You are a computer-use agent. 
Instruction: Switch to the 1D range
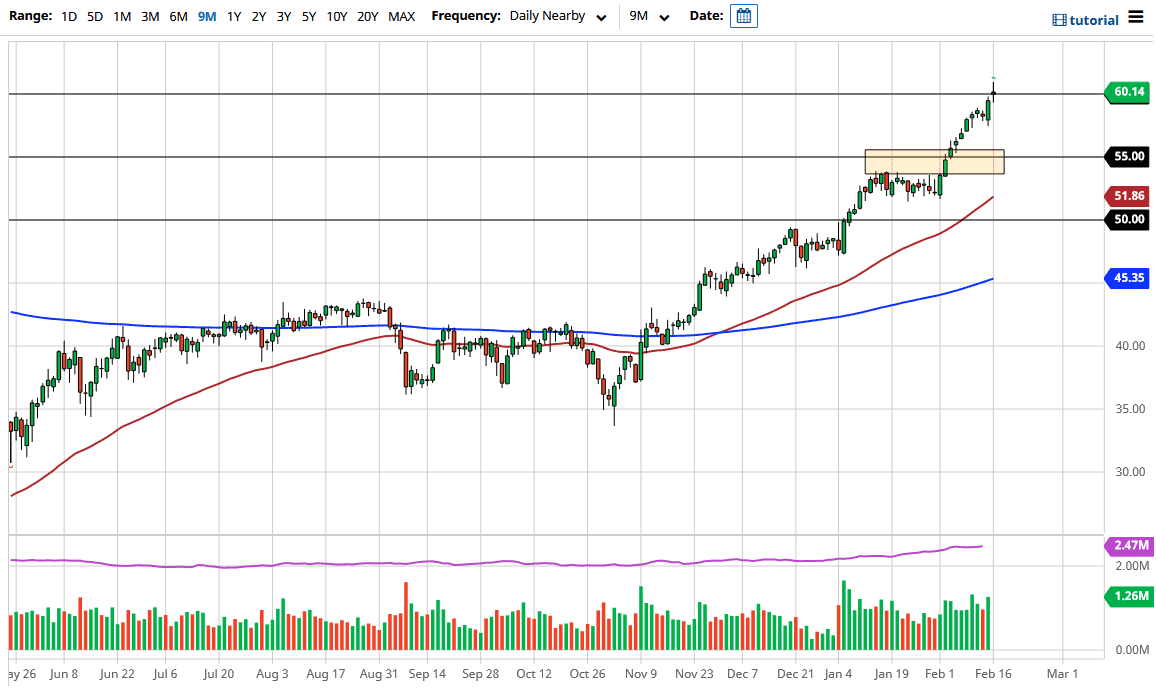[68, 16]
